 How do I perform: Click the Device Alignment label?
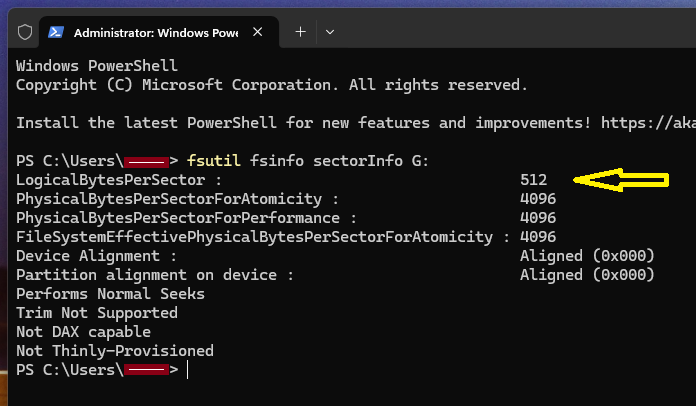pos(96,256)
